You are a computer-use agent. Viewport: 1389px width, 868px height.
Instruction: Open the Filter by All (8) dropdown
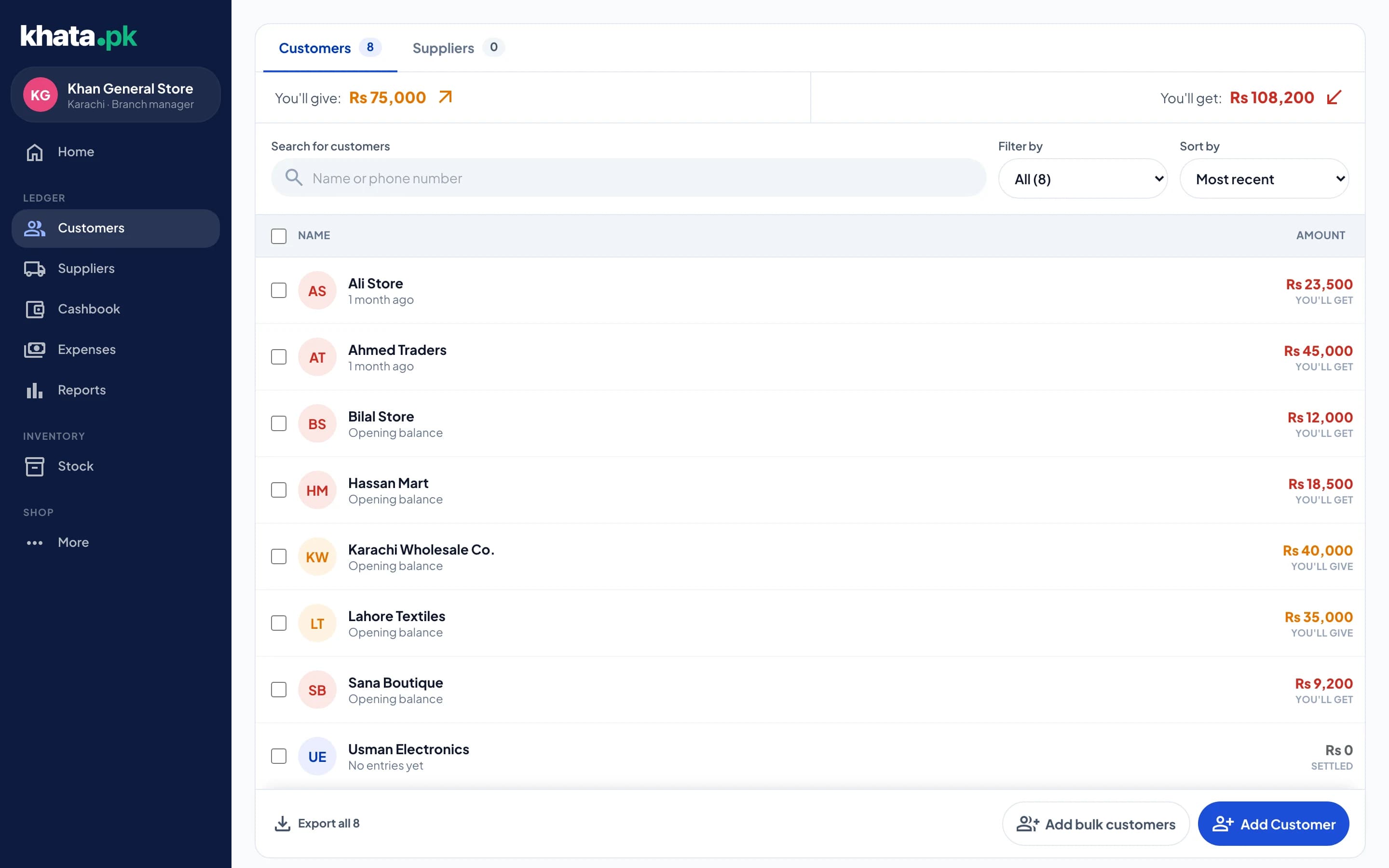1083,178
